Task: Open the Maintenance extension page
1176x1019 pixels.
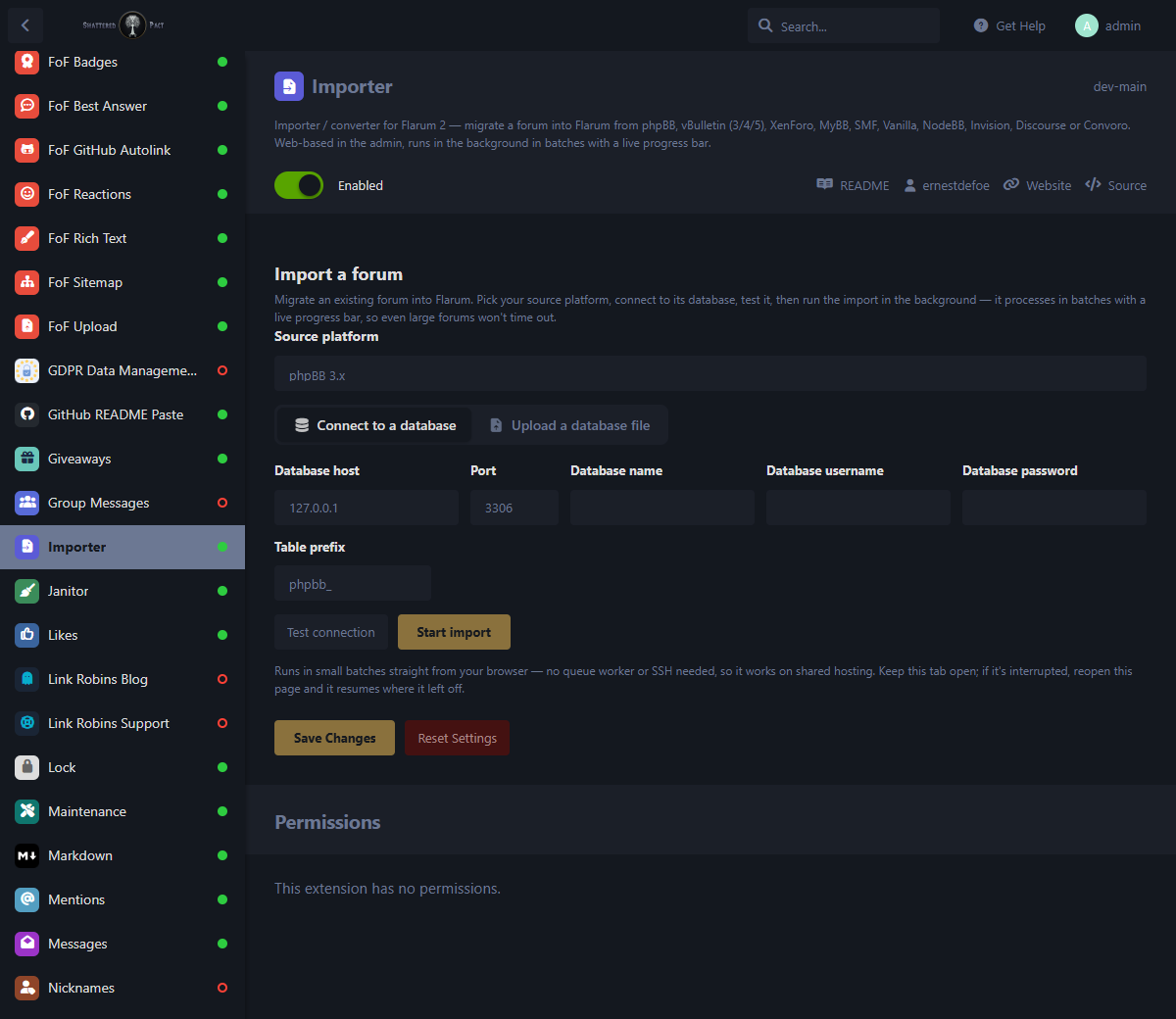Action: click(x=122, y=811)
